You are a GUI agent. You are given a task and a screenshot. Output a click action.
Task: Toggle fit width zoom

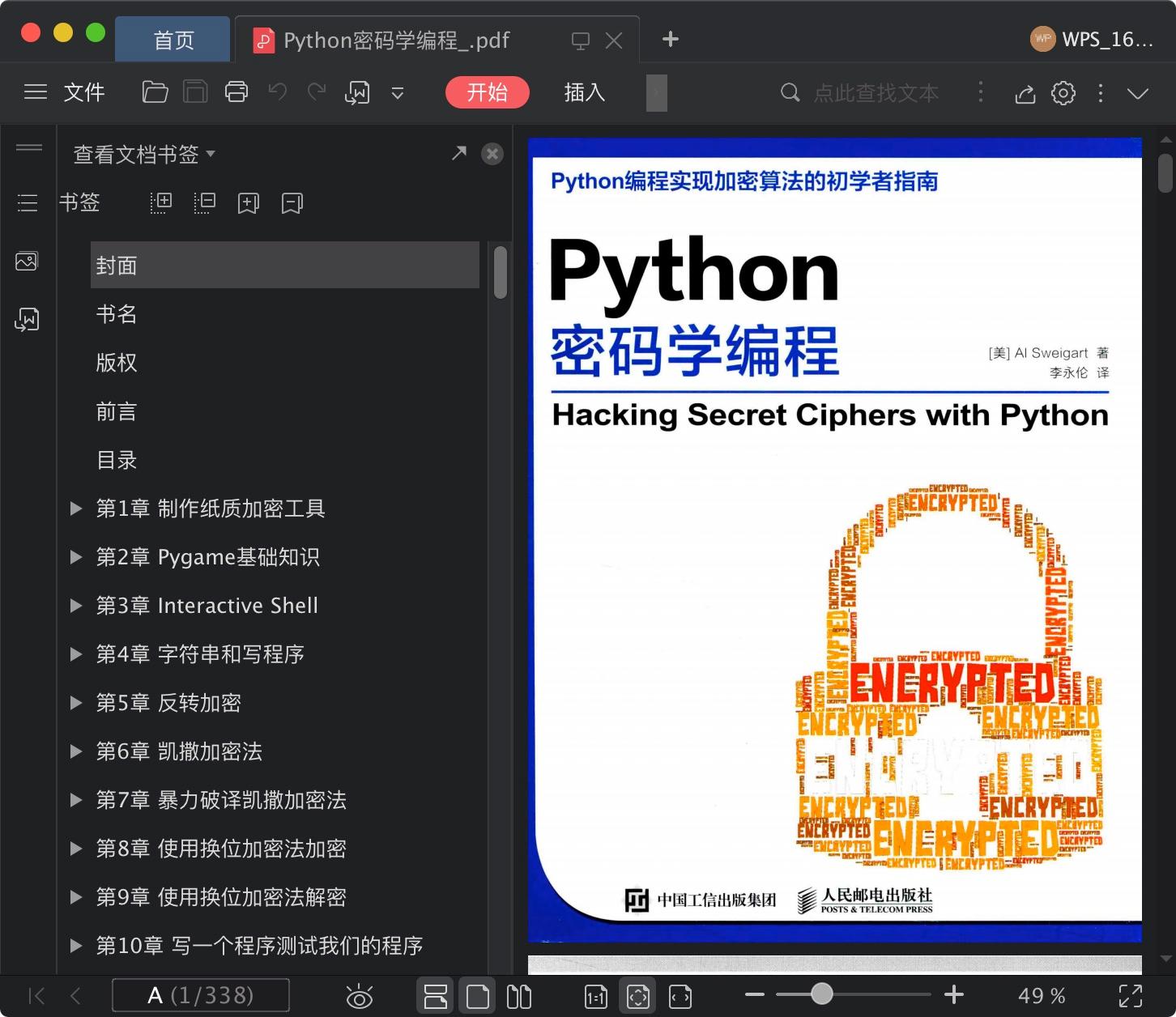click(x=680, y=996)
